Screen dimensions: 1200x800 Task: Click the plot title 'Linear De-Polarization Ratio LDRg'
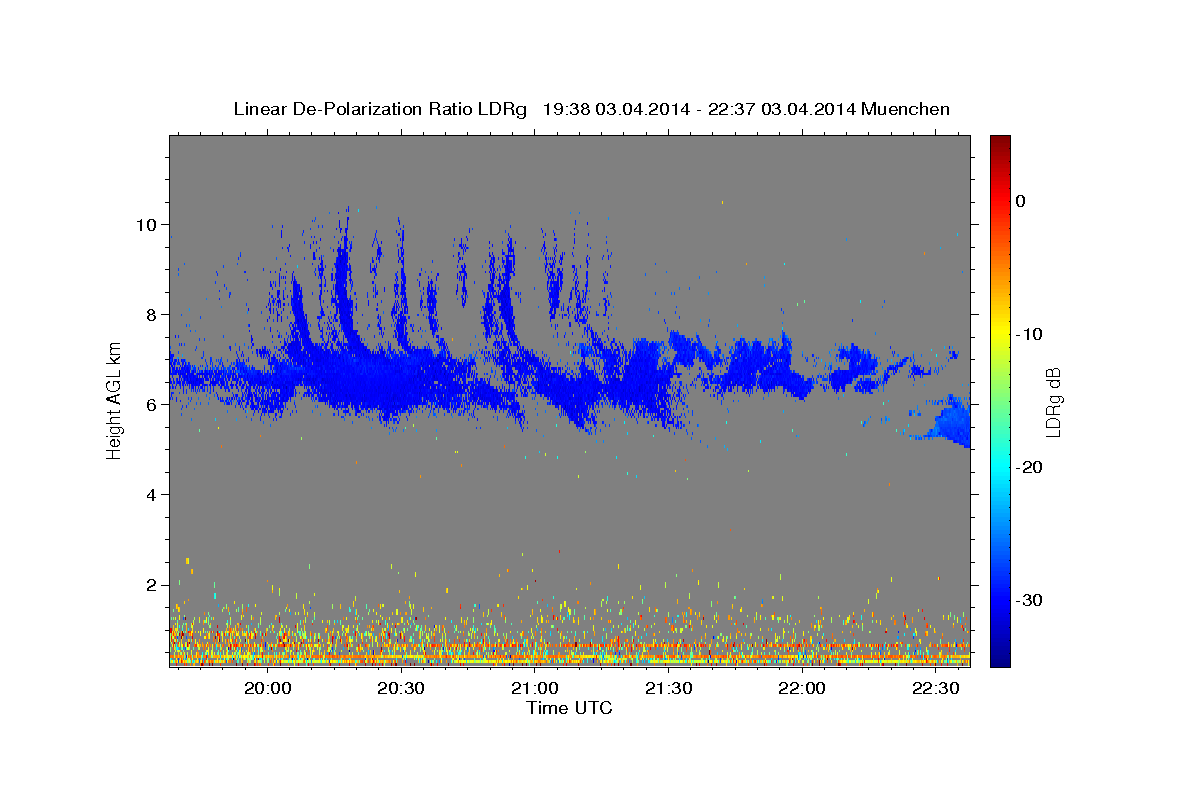(379, 109)
